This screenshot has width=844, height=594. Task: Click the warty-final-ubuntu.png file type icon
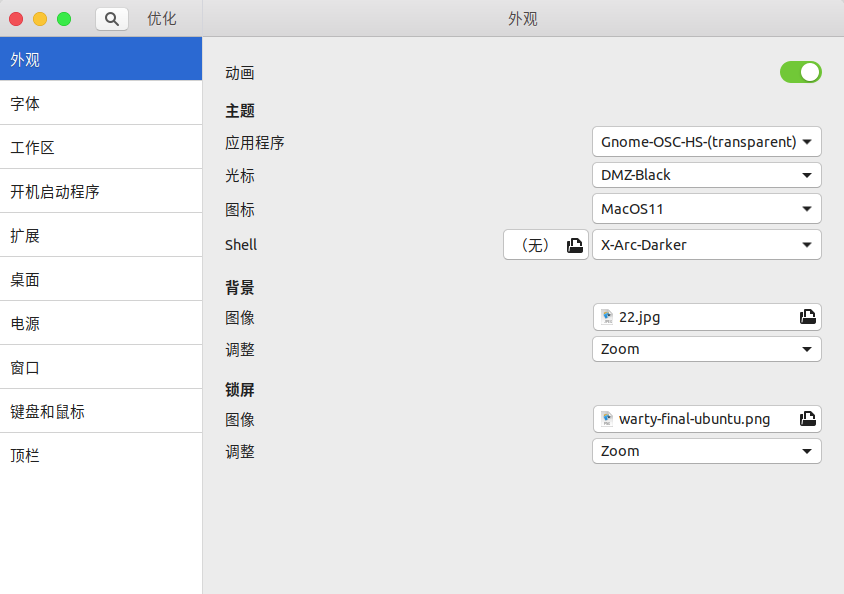607,419
